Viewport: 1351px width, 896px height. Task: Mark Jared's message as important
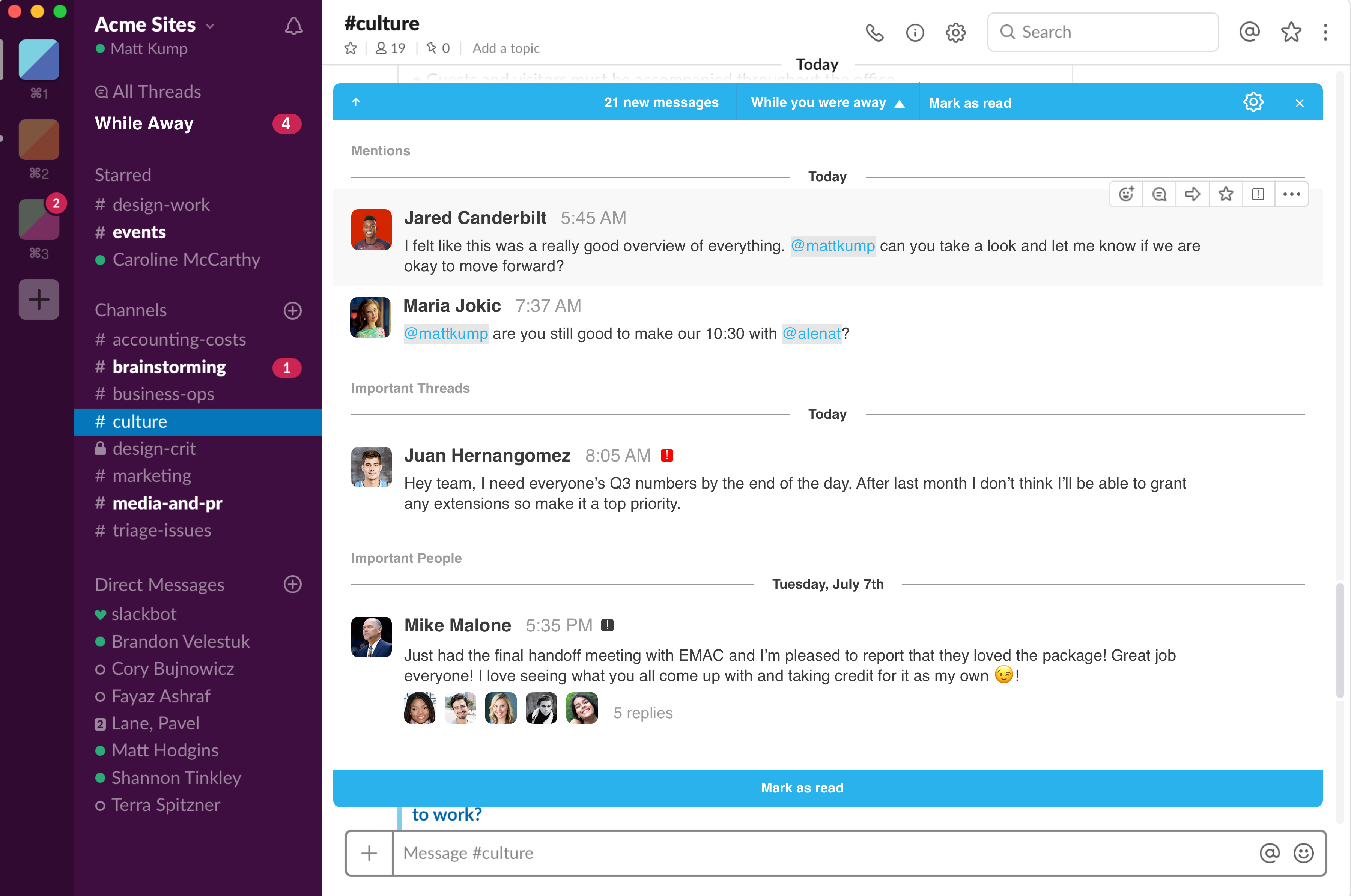[x=1258, y=194]
